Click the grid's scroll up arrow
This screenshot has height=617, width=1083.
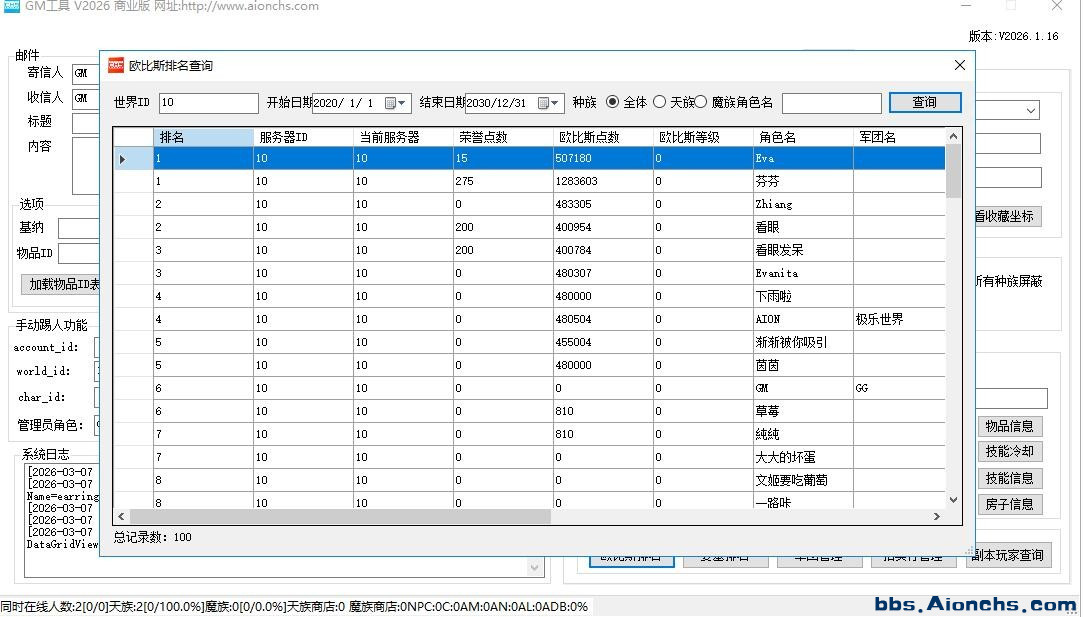point(953,136)
